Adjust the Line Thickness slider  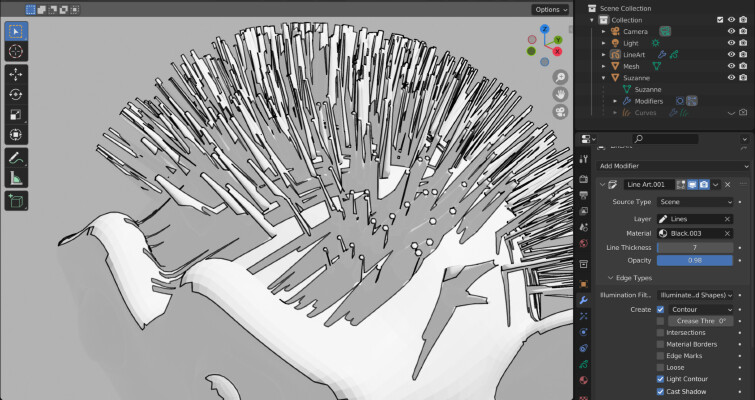coord(695,247)
